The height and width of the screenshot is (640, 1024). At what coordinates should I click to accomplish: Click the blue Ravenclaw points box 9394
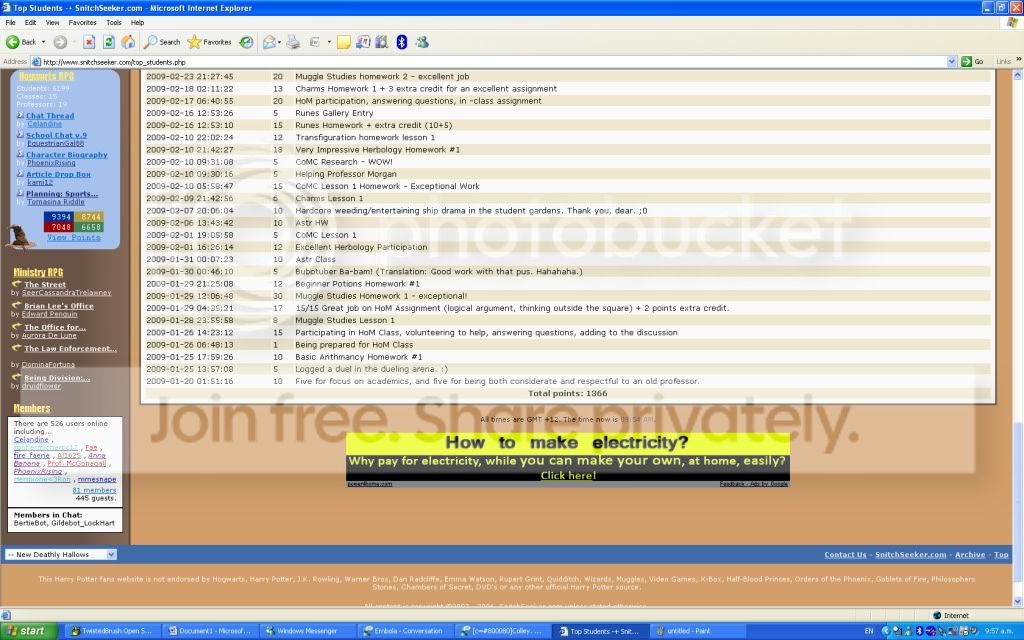point(60,216)
